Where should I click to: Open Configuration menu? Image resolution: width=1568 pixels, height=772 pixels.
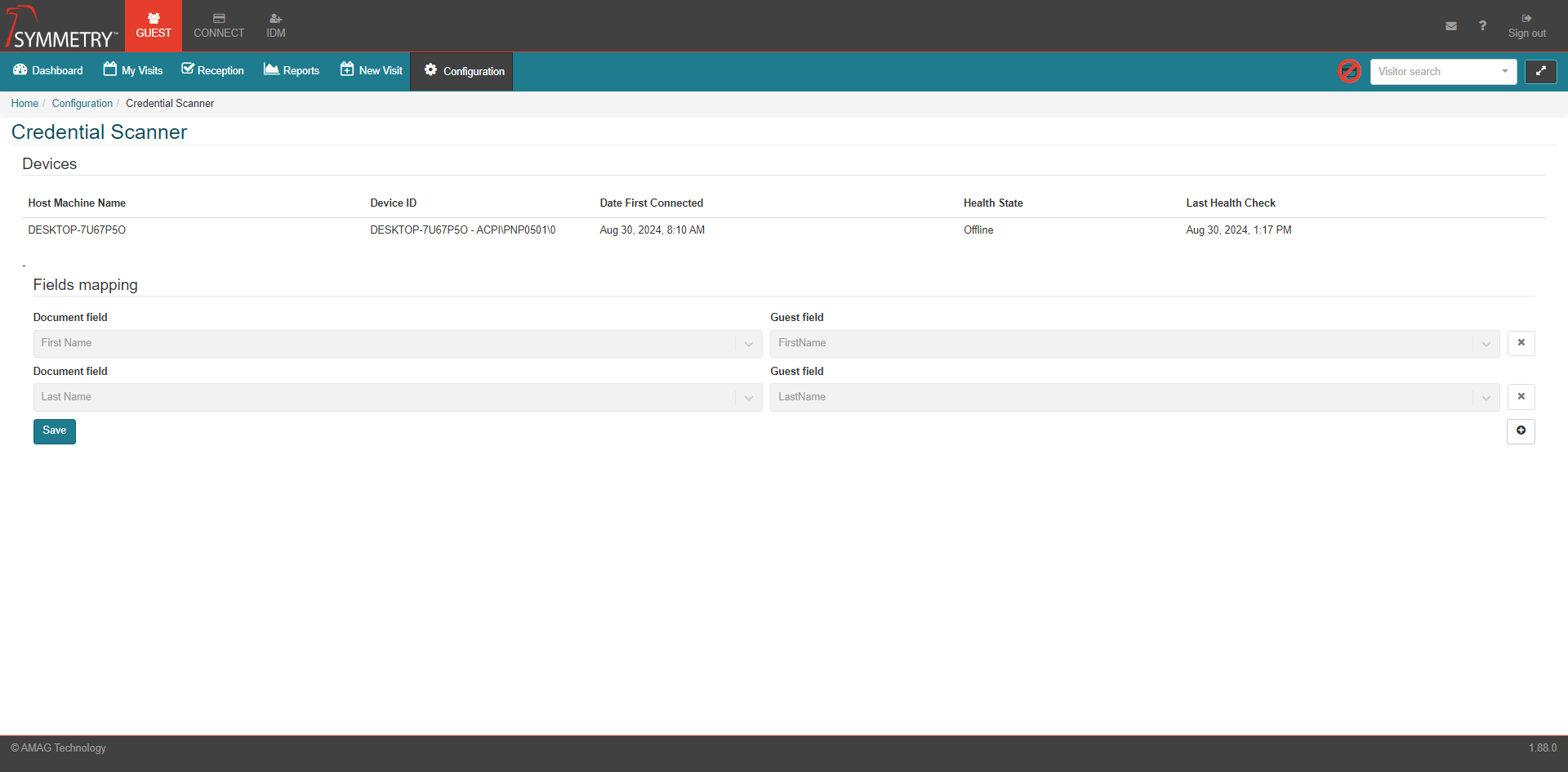pos(461,71)
